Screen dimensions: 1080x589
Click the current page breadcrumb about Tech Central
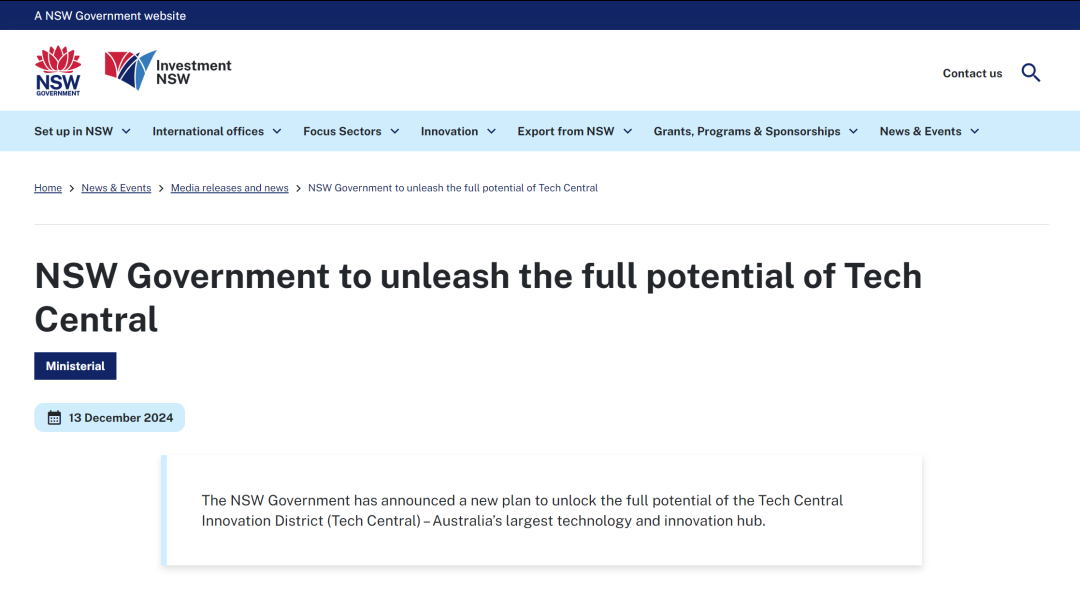click(x=453, y=188)
